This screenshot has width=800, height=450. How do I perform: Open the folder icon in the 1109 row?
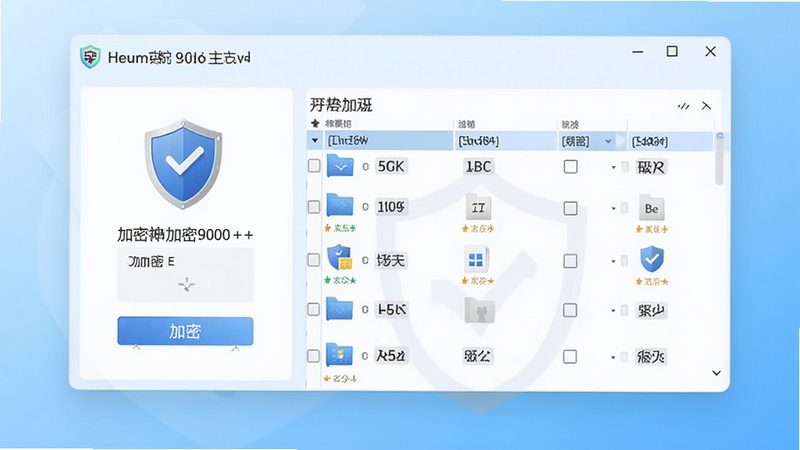click(x=340, y=205)
